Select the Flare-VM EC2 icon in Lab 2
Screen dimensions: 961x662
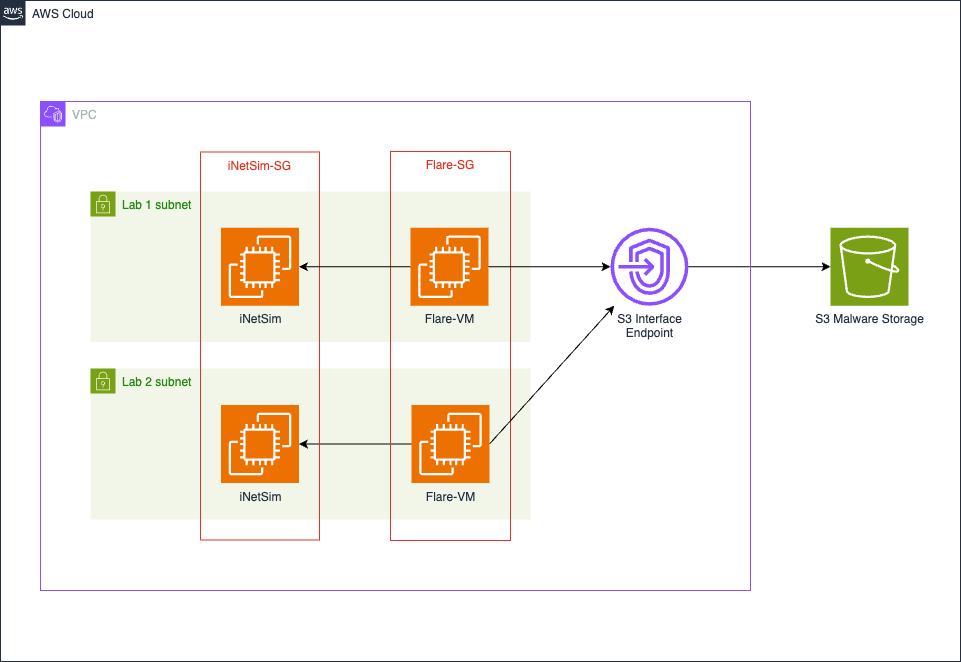pyautogui.click(x=450, y=444)
